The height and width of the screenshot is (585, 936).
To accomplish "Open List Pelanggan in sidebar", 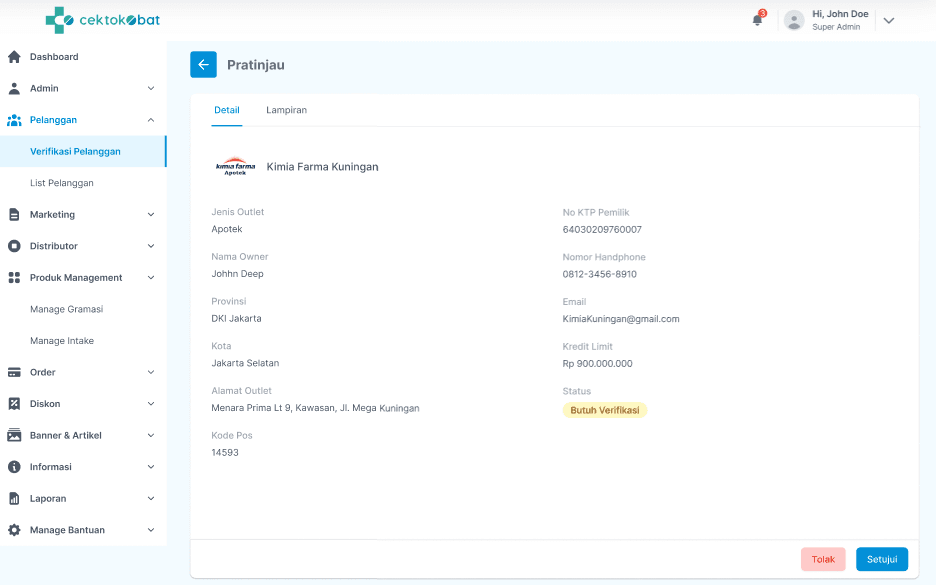I will pos(62,183).
